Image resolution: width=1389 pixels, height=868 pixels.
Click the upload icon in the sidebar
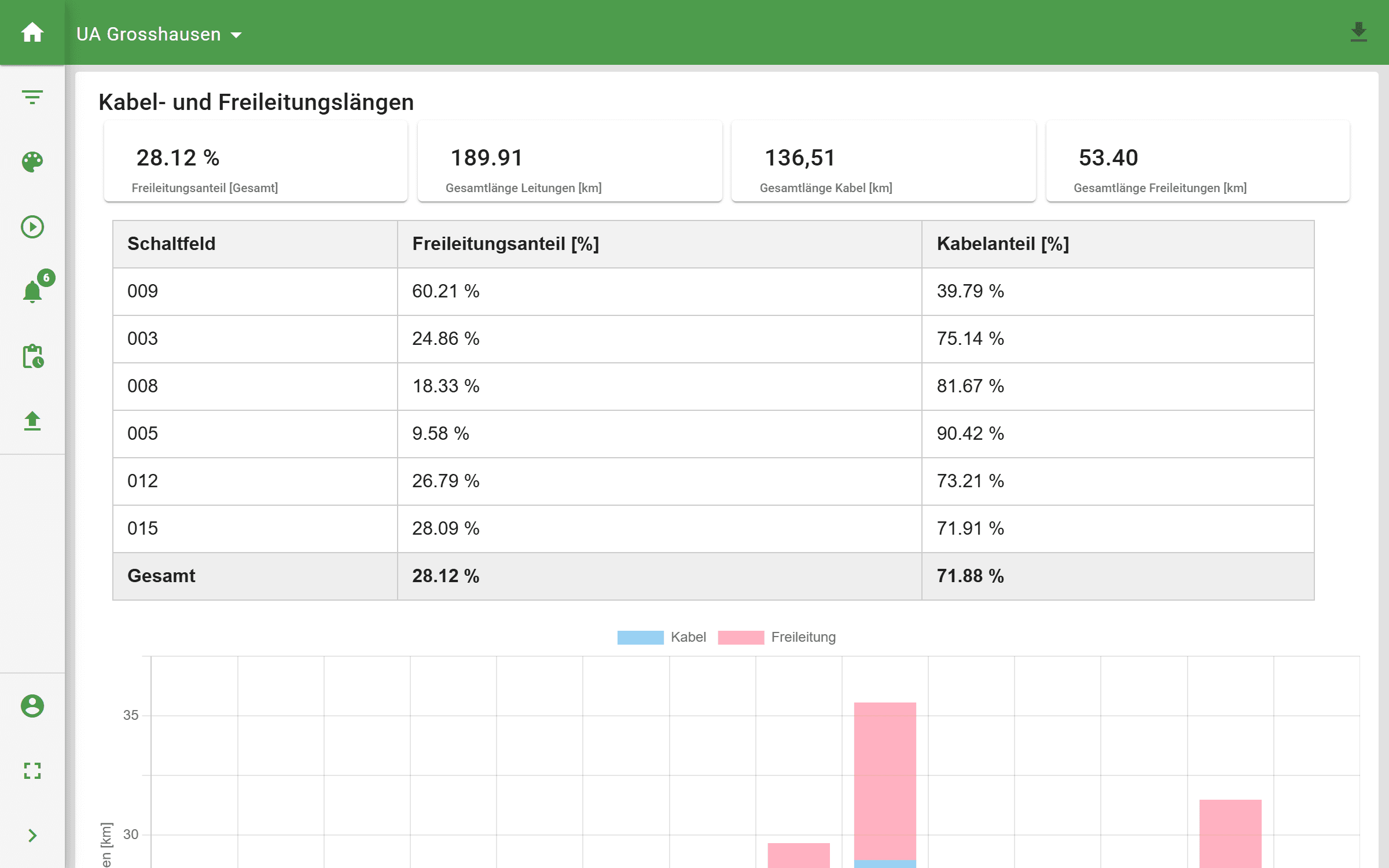32,421
